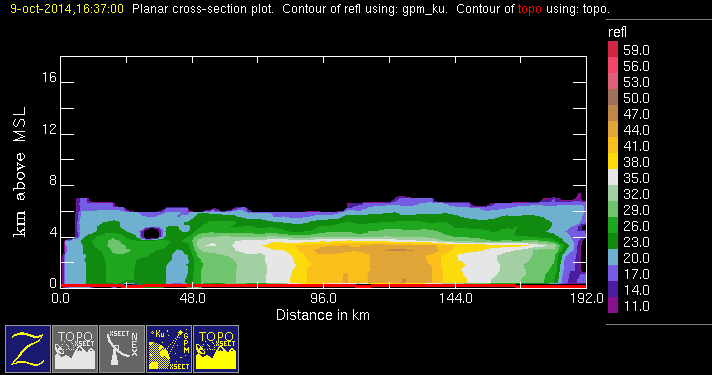Image resolution: width=712 pixels, height=375 pixels.
Task: Pick the 47.0 brown color swatch
Action: coord(613,113)
